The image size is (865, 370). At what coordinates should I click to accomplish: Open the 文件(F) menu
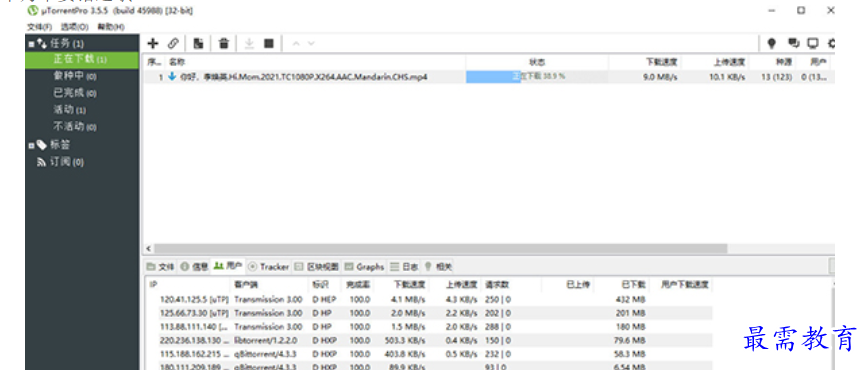click(x=39, y=26)
